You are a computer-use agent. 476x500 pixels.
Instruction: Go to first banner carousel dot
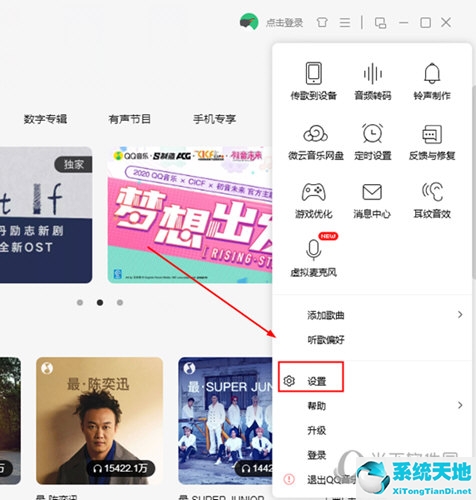pos(80,302)
